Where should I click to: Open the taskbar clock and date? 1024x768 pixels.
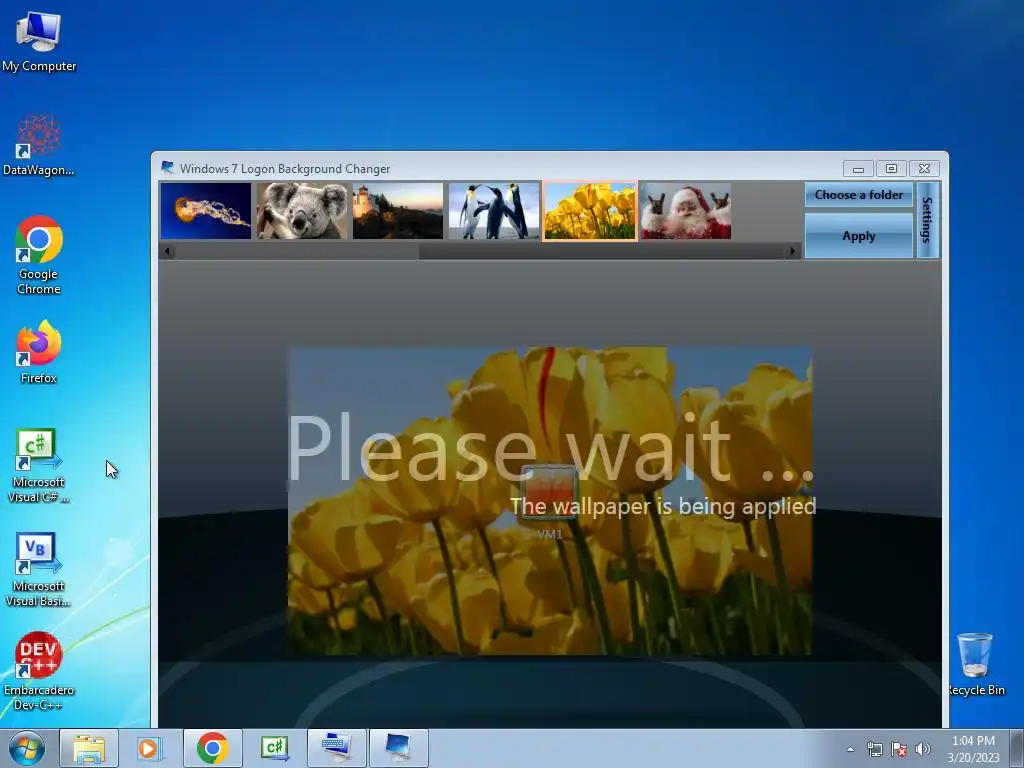pos(973,749)
